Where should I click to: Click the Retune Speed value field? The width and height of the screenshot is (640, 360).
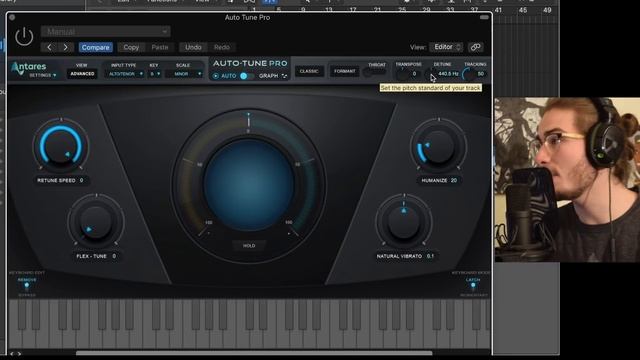82,180
